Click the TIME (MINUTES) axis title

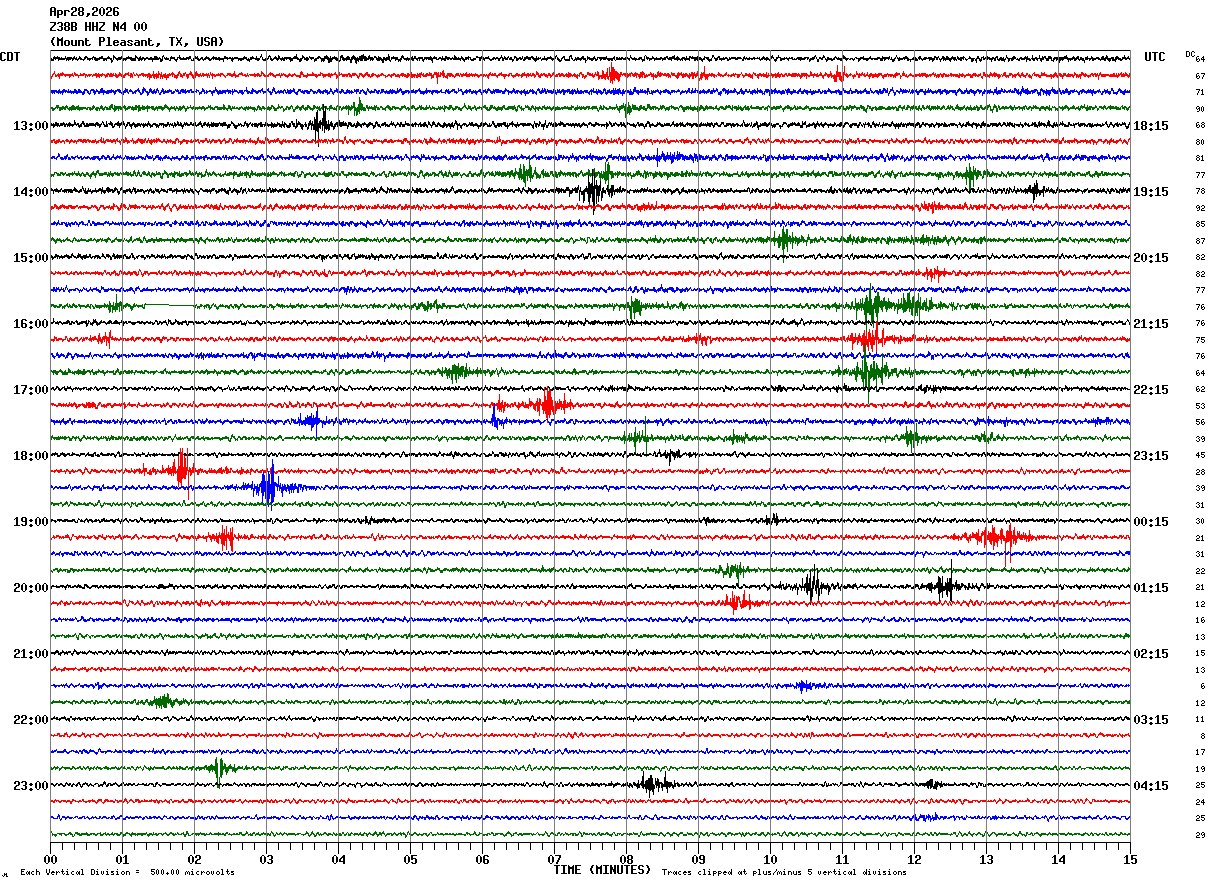(602, 870)
